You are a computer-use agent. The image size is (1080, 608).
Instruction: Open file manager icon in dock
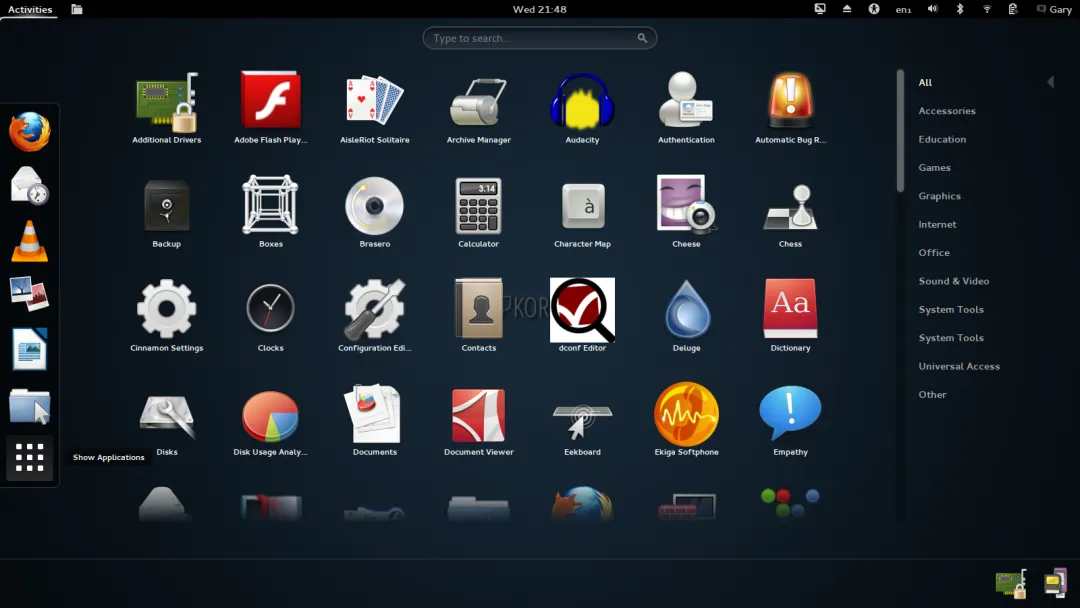coord(30,406)
